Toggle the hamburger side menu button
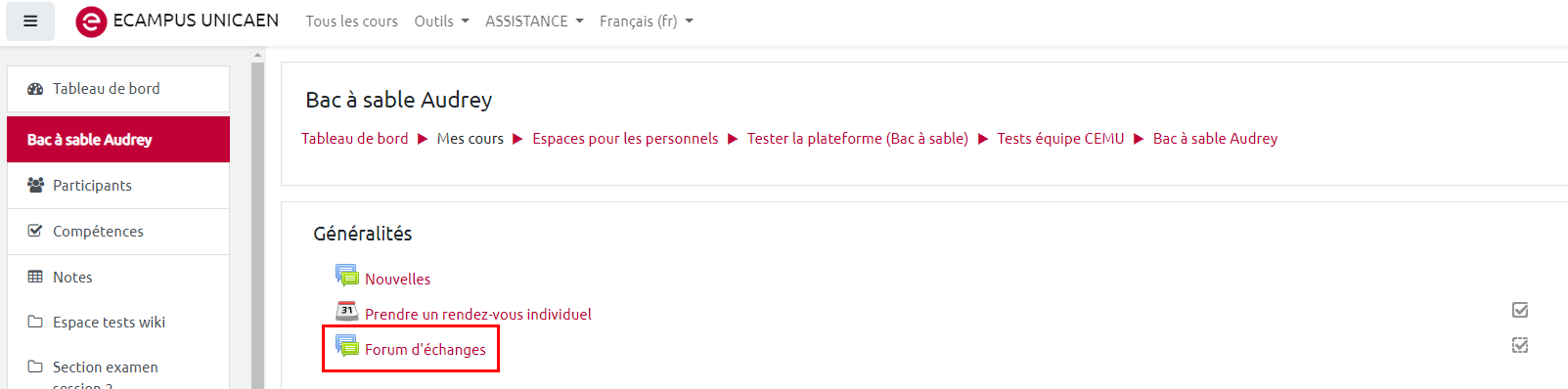Viewport: 1568px width, 389px height. (30, 21)
